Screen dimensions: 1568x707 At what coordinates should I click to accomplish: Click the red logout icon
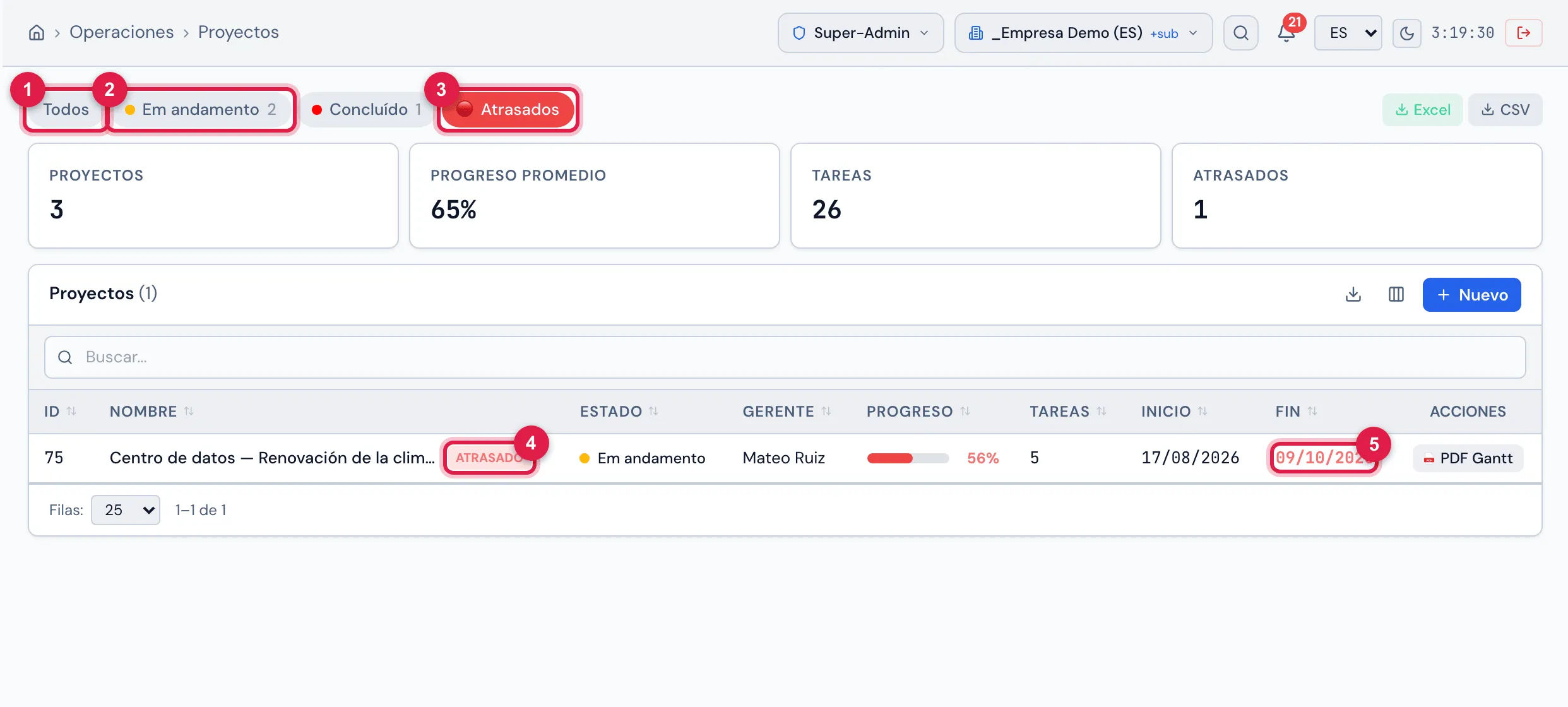1524,33
